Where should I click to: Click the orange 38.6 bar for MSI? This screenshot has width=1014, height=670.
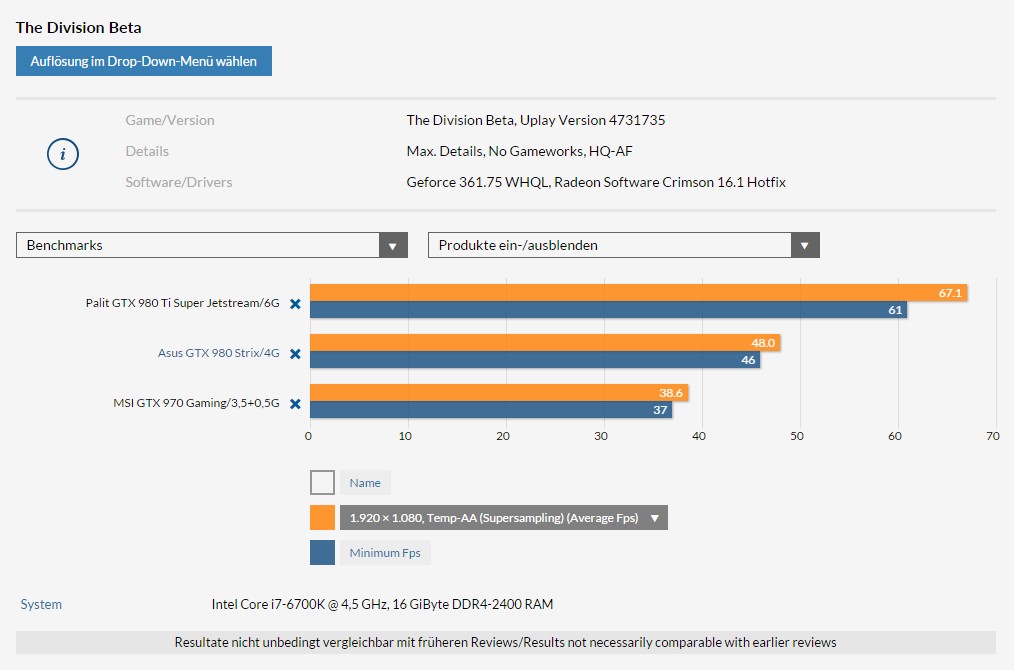[499, 393]
